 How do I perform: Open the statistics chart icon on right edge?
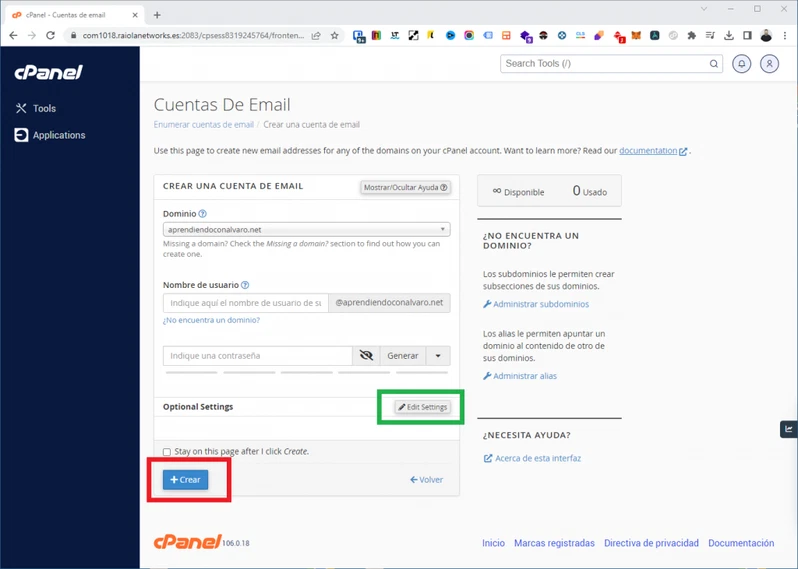pos(788,429)
